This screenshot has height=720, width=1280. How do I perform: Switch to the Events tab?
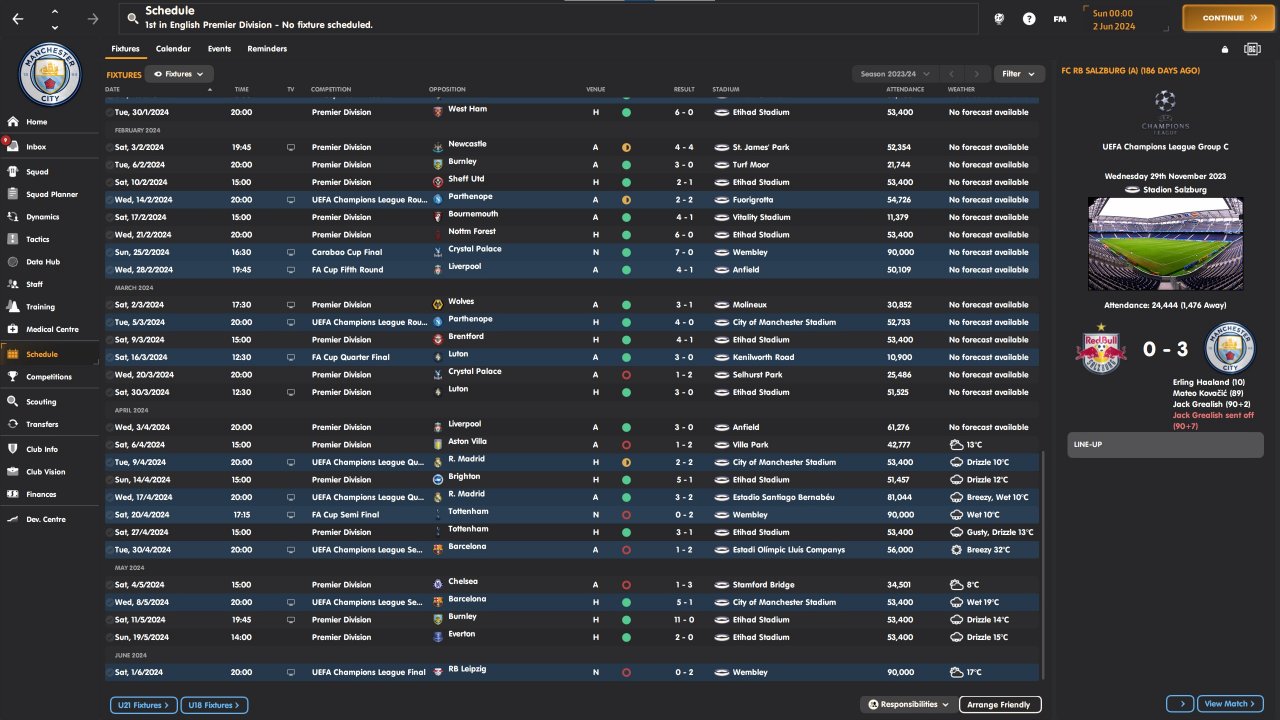click(x=219, y=49)
